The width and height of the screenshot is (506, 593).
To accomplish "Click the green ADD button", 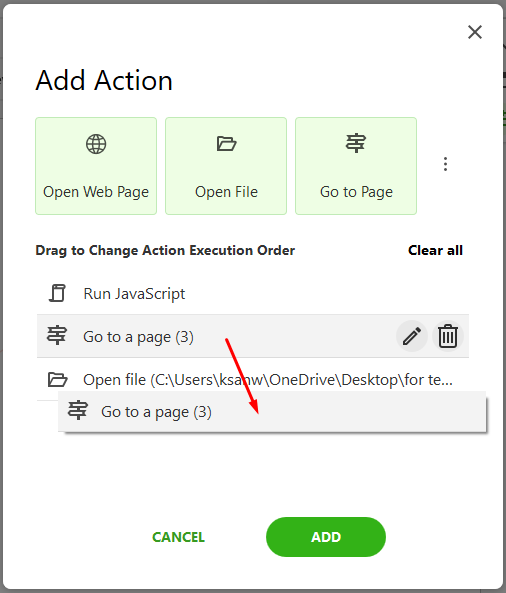I will pyautogui.click(x=326, y=537).
